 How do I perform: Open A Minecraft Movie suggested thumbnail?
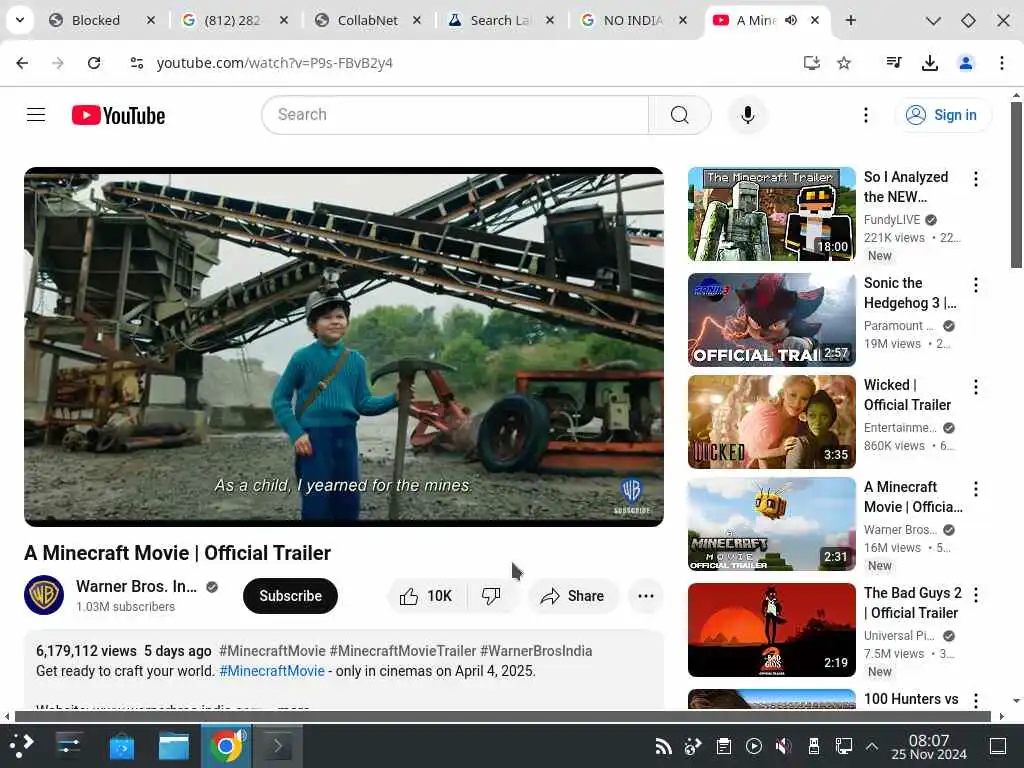click(x=771, y=524)
